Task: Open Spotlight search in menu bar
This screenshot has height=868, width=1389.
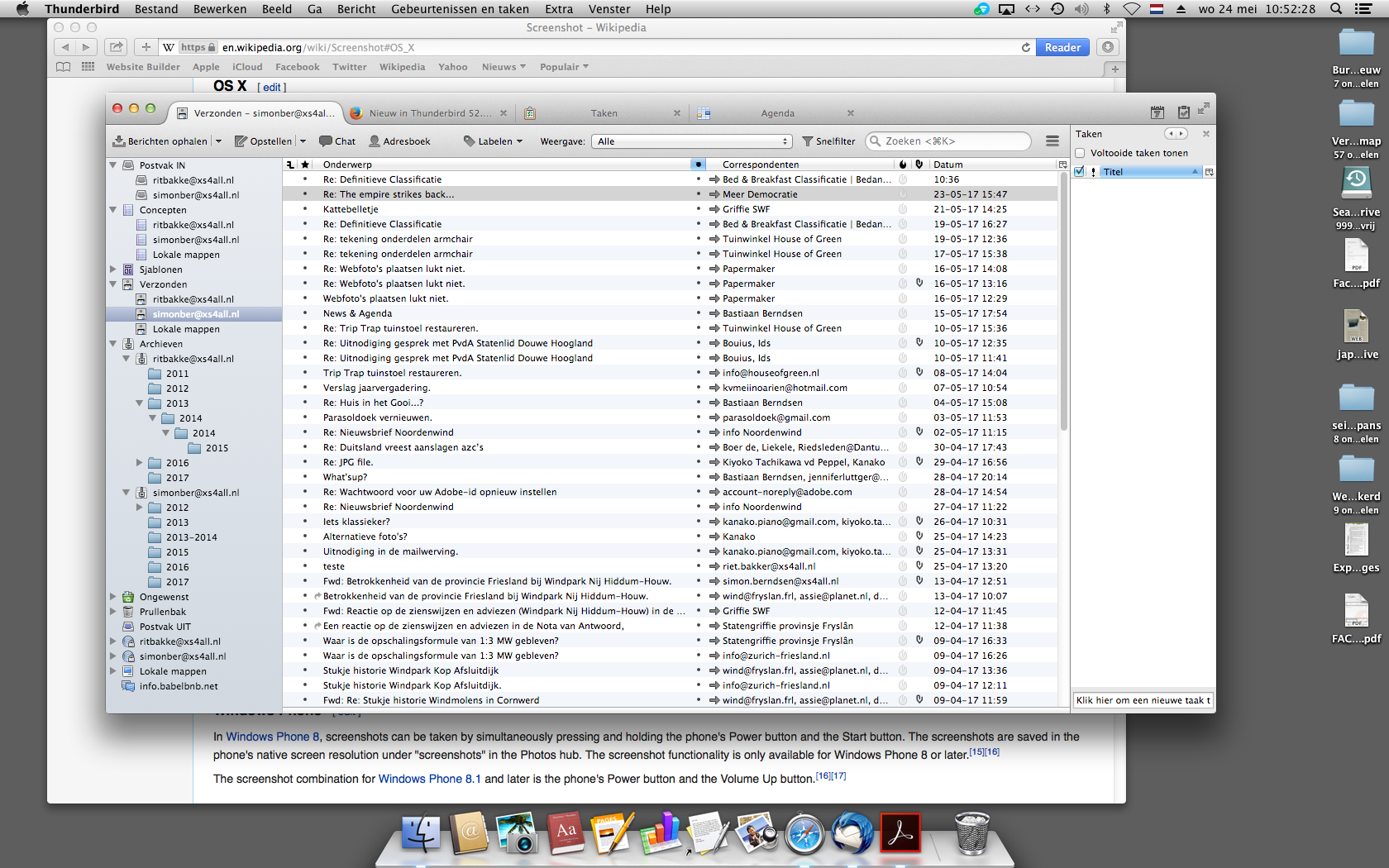Action: [1336, 9]
